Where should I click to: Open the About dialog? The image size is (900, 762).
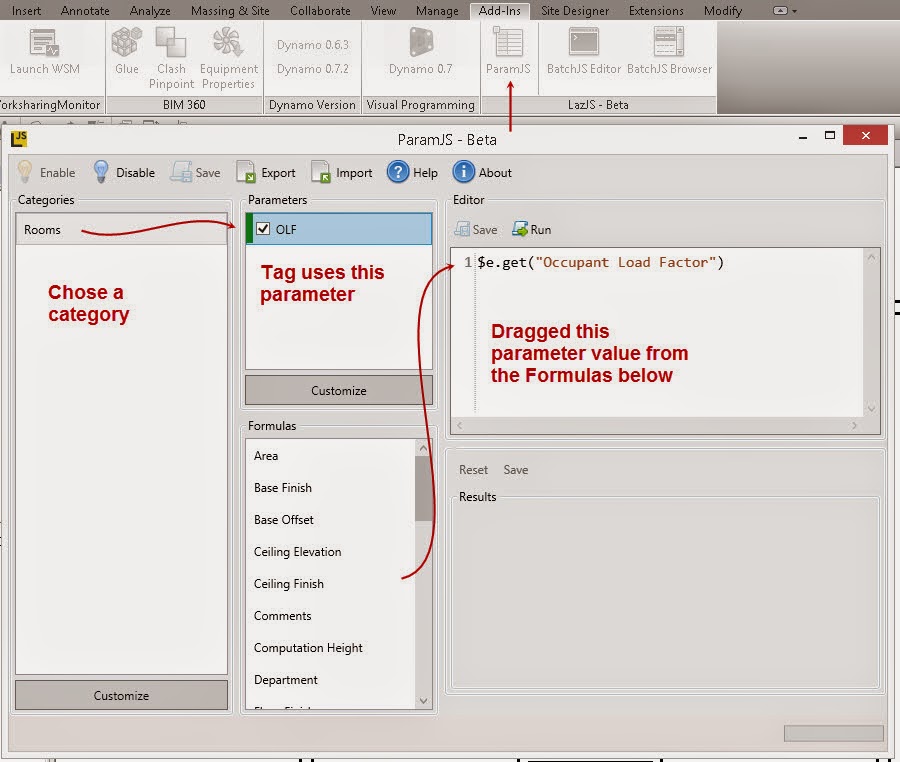pos(482,172)
